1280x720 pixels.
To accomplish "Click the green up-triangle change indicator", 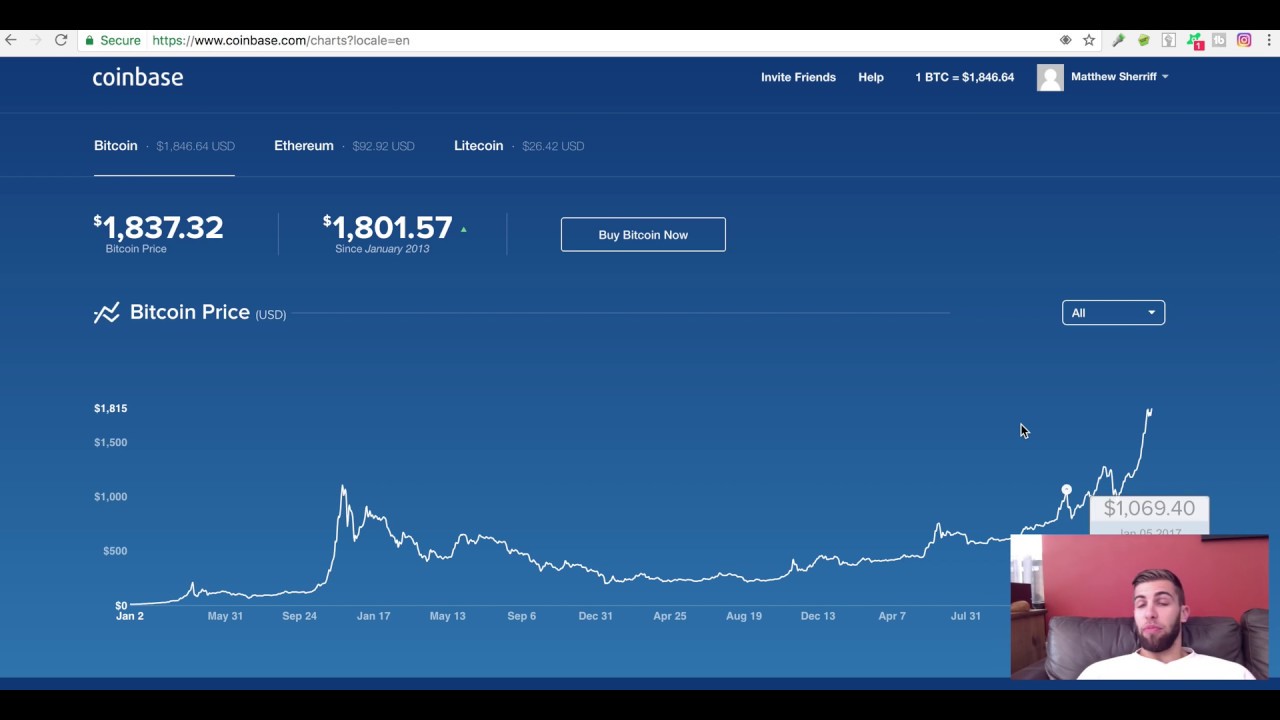I will 463,230.
